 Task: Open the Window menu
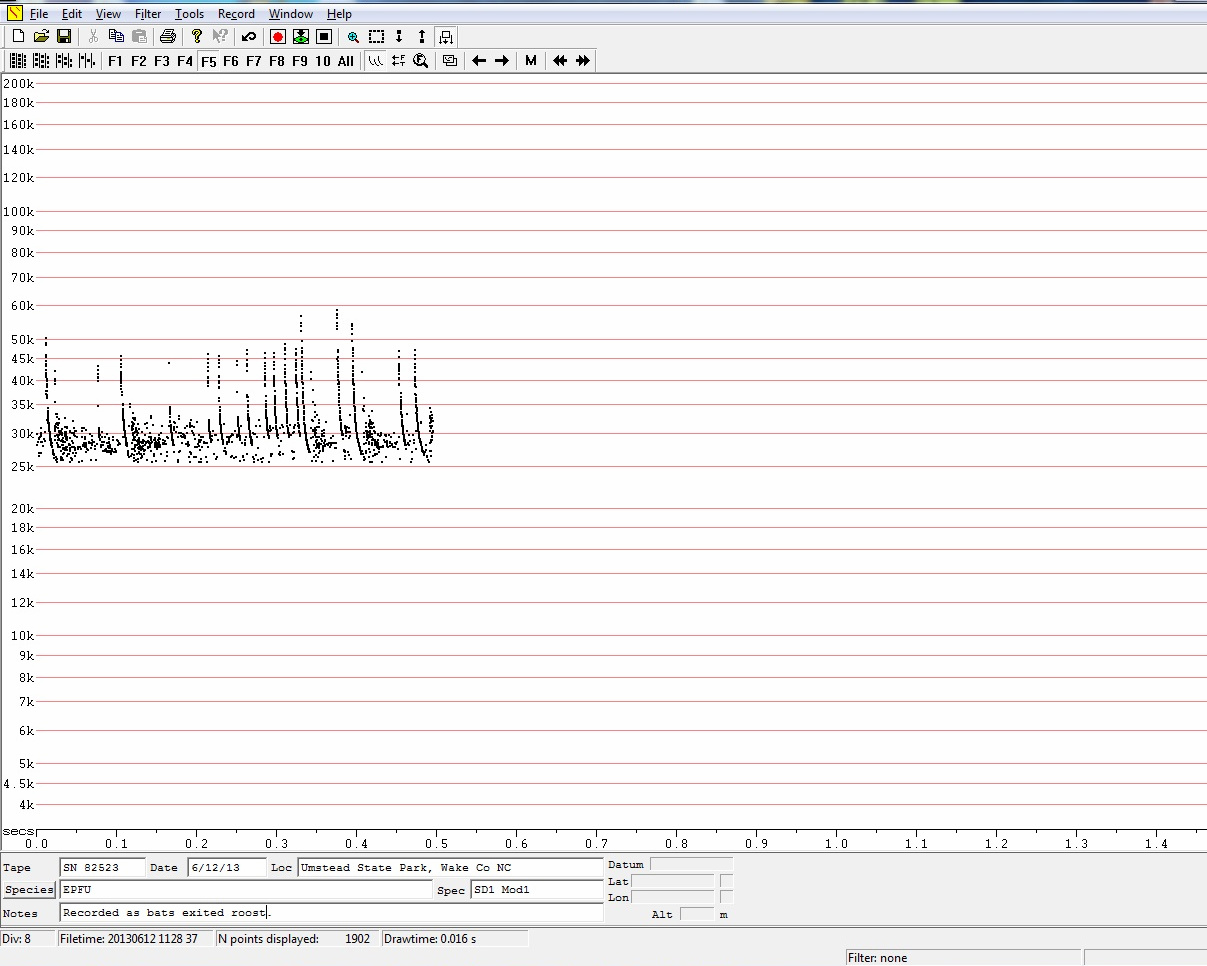tap(291, 14)
